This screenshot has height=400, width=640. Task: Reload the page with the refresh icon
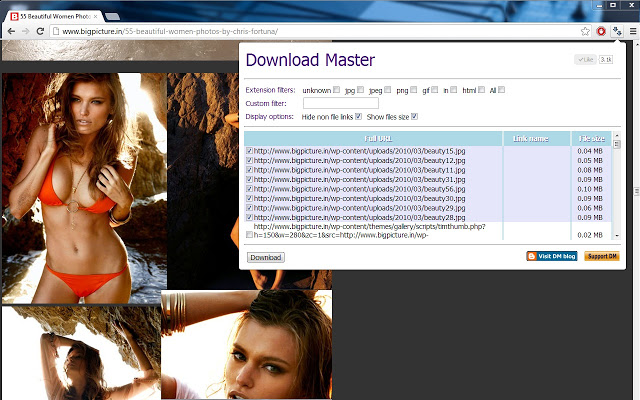coord(40,31)
